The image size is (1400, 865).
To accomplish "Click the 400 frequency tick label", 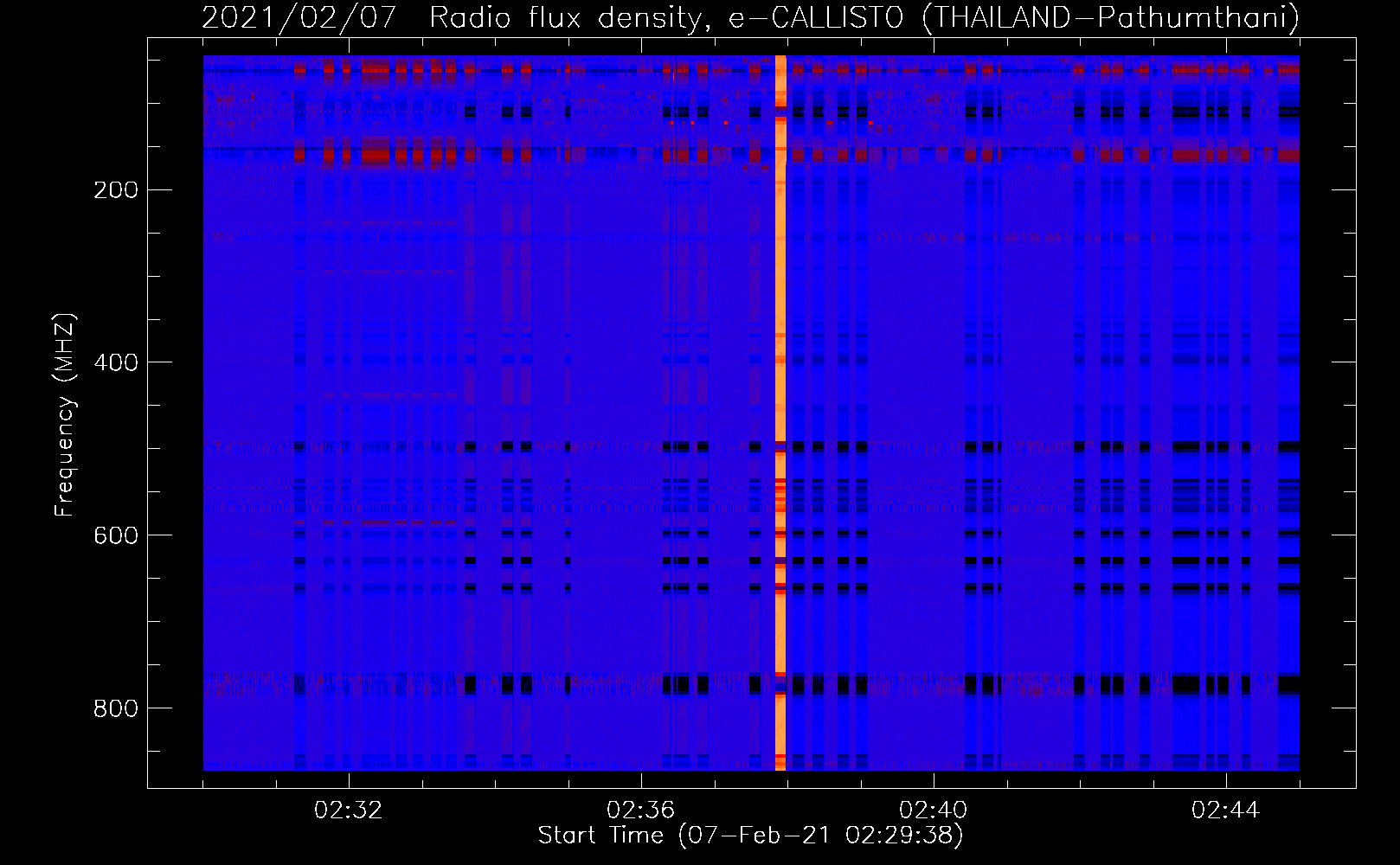I will (115, 362).
